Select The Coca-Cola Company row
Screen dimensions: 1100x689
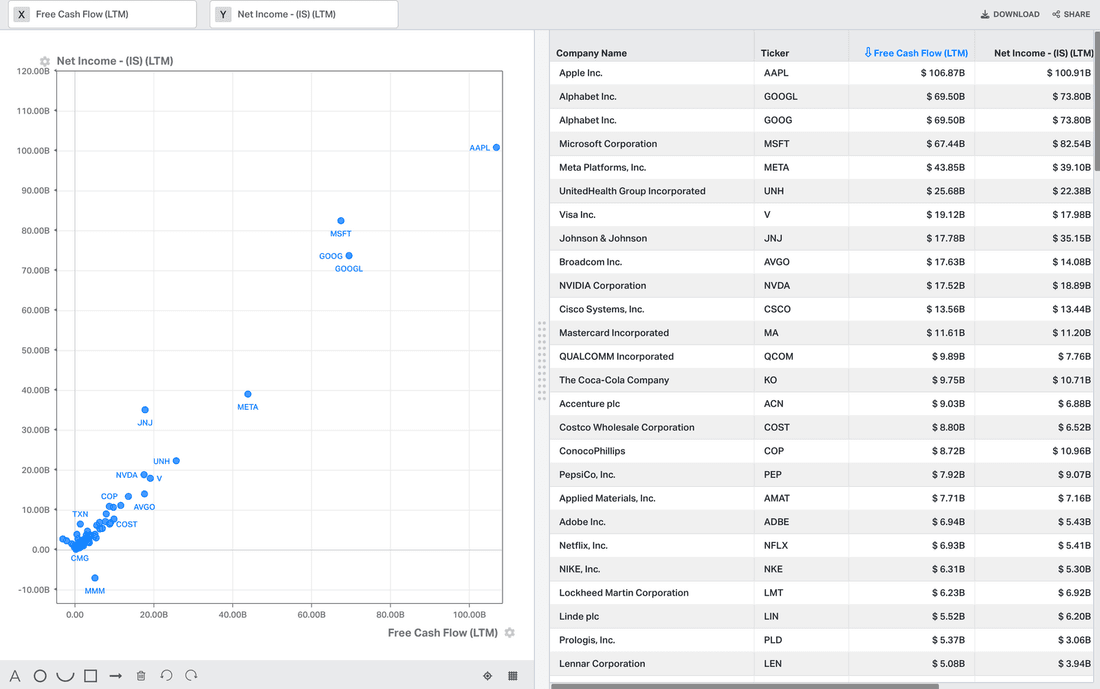point(822,380)
